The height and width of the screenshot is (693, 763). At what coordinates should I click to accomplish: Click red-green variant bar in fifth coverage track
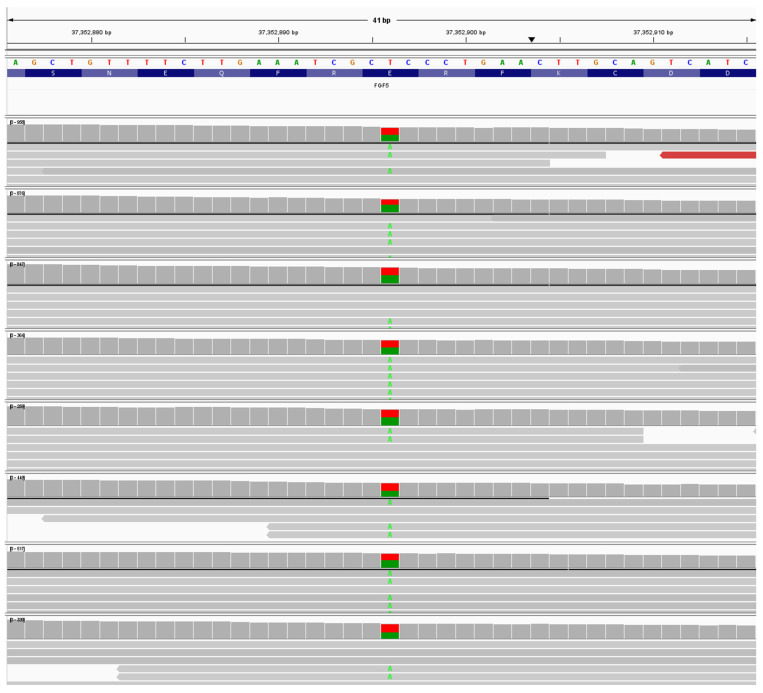point(390,418)
